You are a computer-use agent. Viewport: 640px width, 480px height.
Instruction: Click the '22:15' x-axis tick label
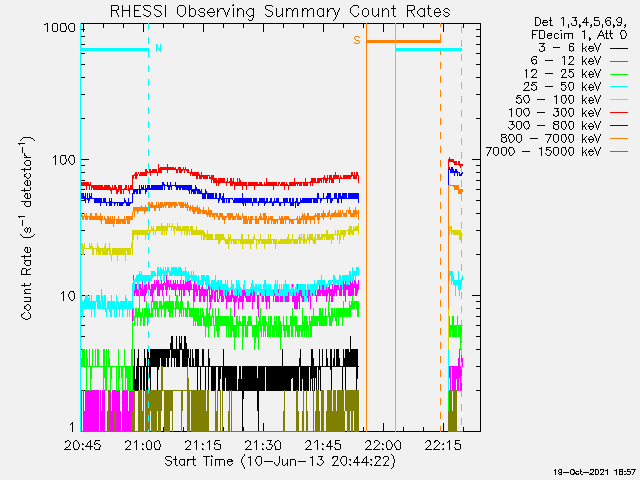point(443,445)
